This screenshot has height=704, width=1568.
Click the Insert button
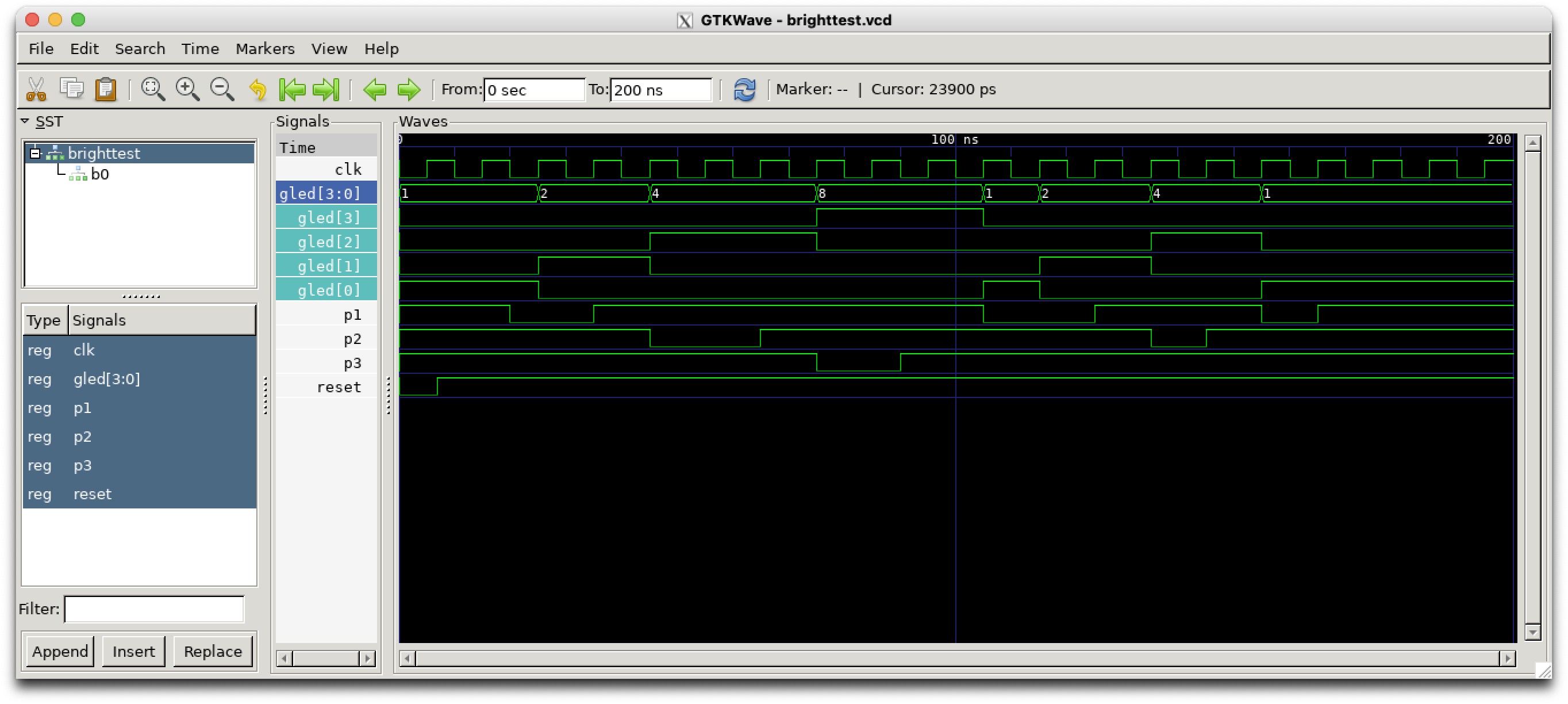point(134,651)
